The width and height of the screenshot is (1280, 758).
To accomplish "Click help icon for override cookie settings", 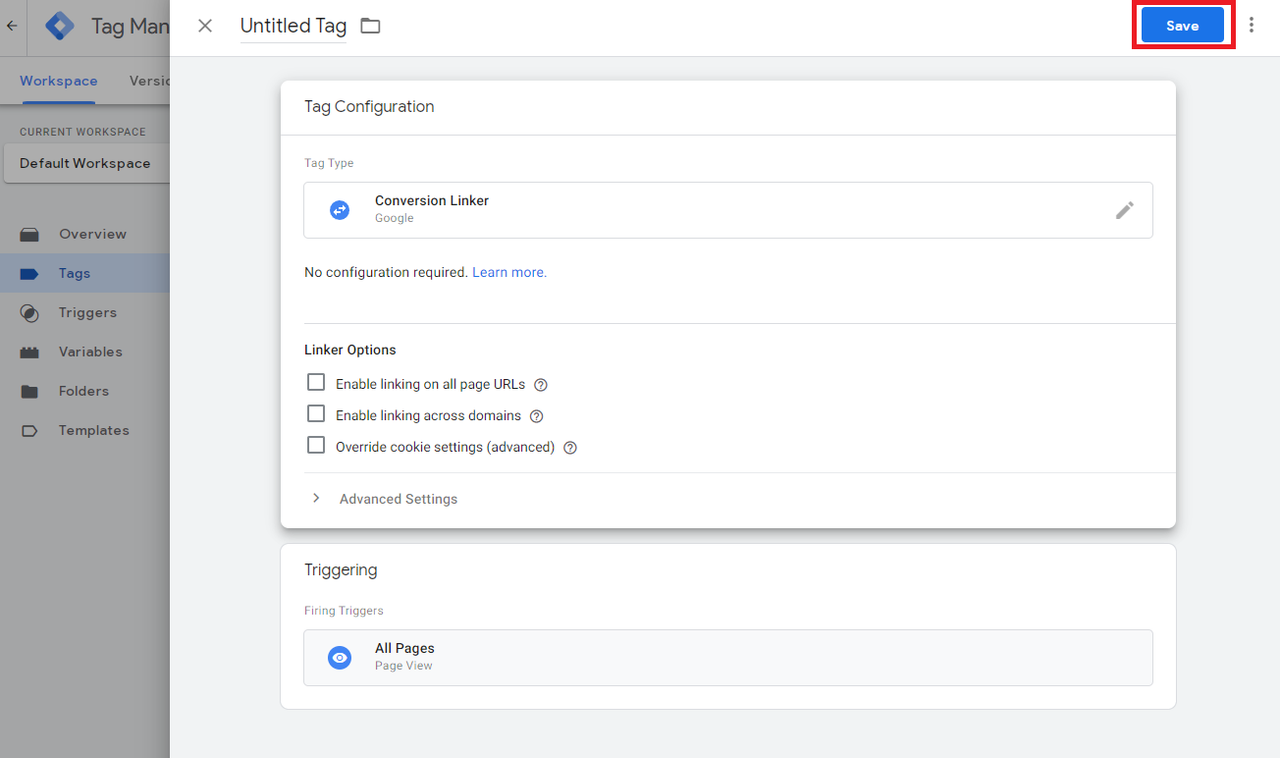I will pyautogui.click(x=570, y=448).
